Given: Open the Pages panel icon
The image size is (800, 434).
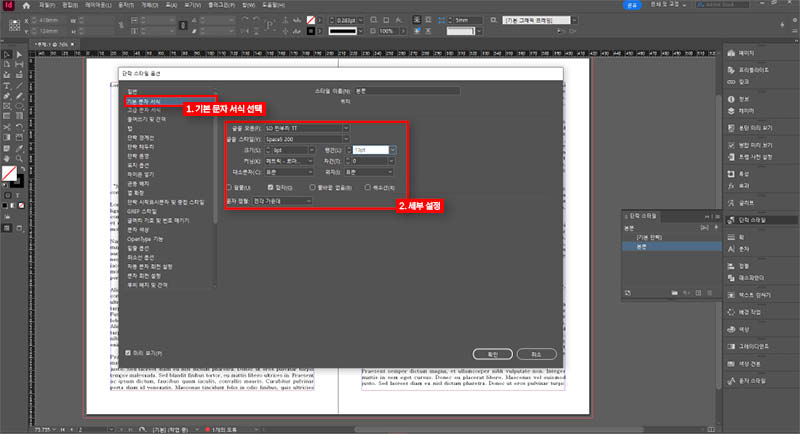Looking at the screenshot, I should pyautogui.click(x=731, y=53).
